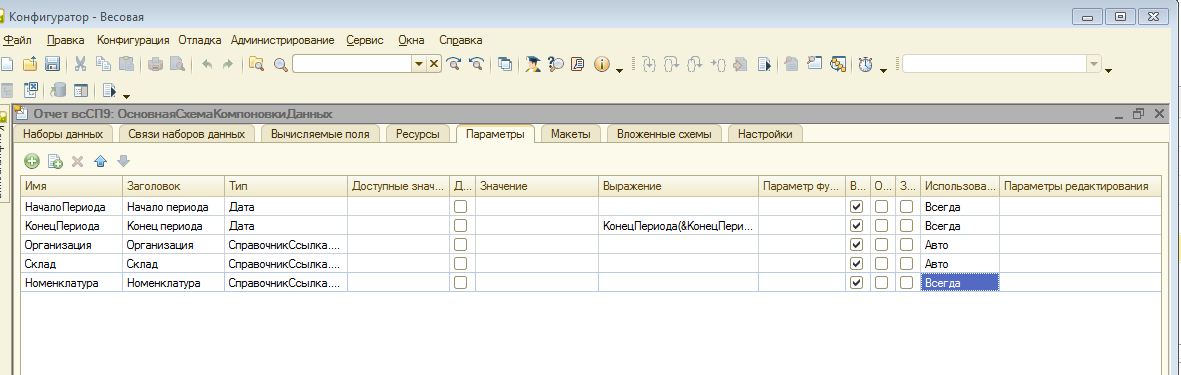Expand the search field dropdown arrow

click(419, 65)
